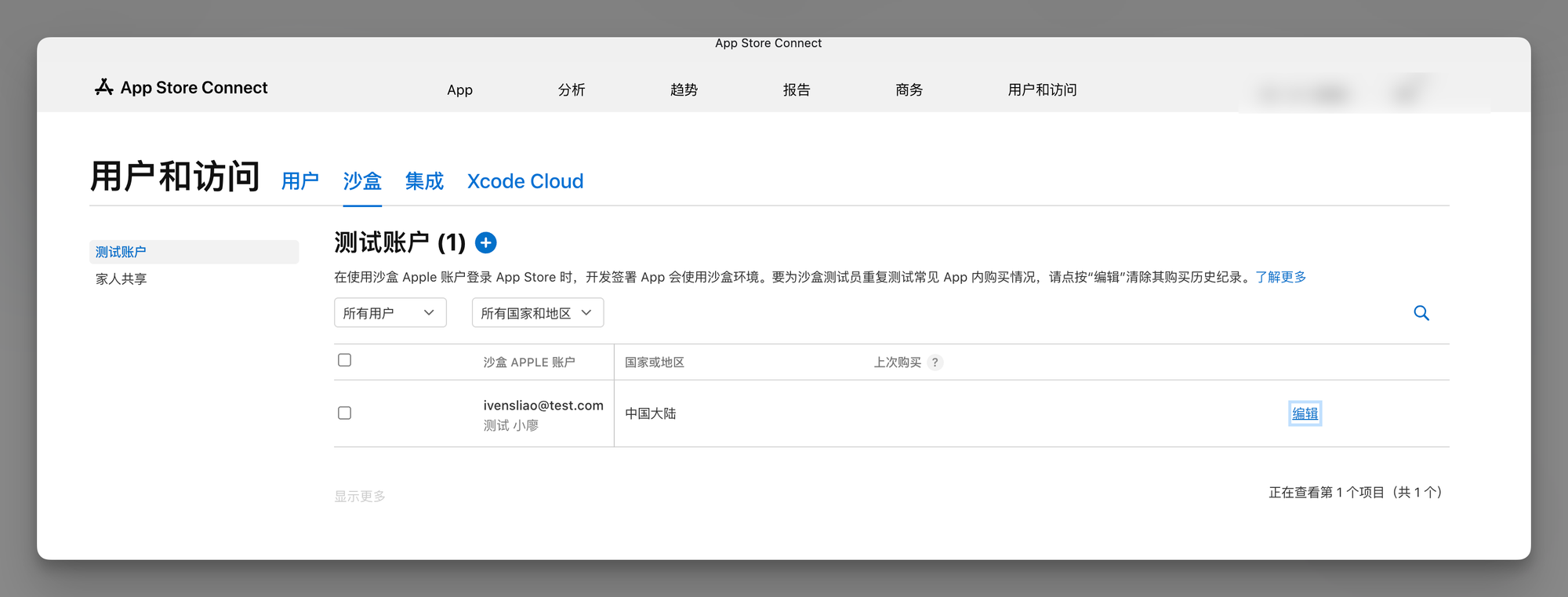1568x597 pixels.
Task: Open the 所有用户 filter dropdown
Action: (390, 313)
